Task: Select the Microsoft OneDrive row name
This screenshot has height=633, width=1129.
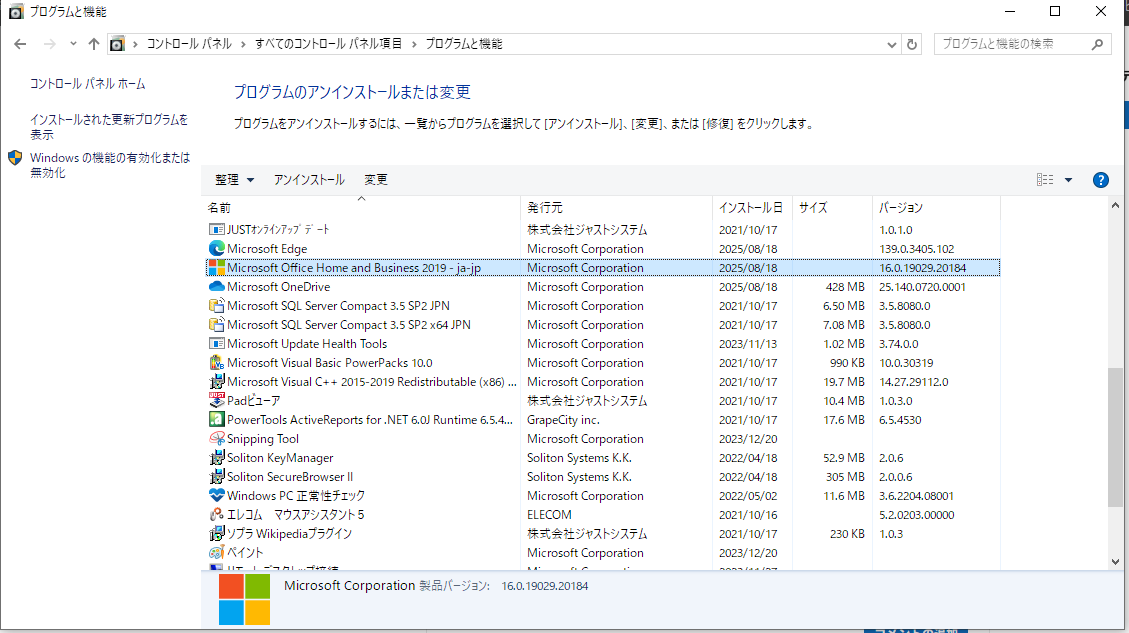Action: [x=279, y=287]
